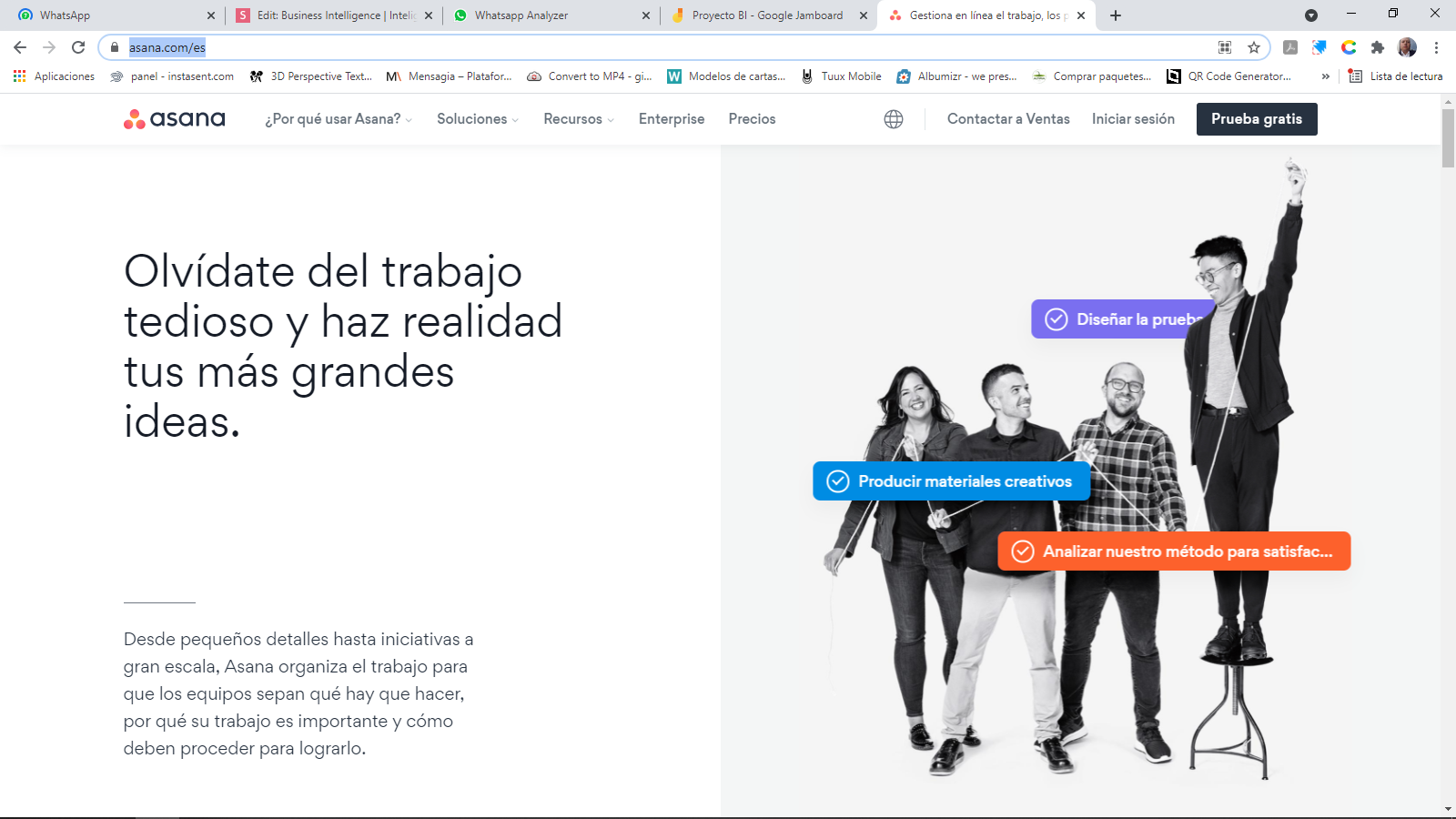Click headline Olvídate del trabajo tedioso

click(343, 346)
